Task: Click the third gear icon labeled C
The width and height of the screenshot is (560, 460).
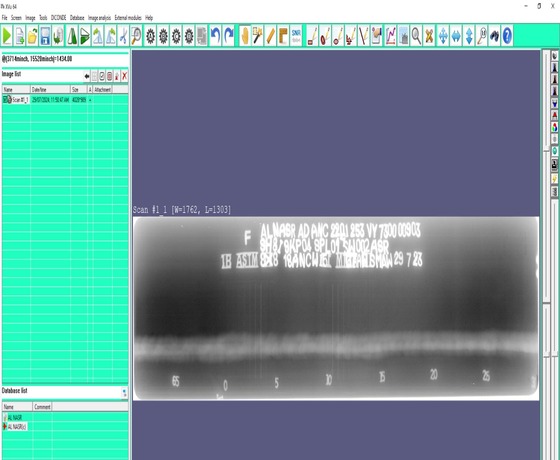Action: tap(176, 36)
